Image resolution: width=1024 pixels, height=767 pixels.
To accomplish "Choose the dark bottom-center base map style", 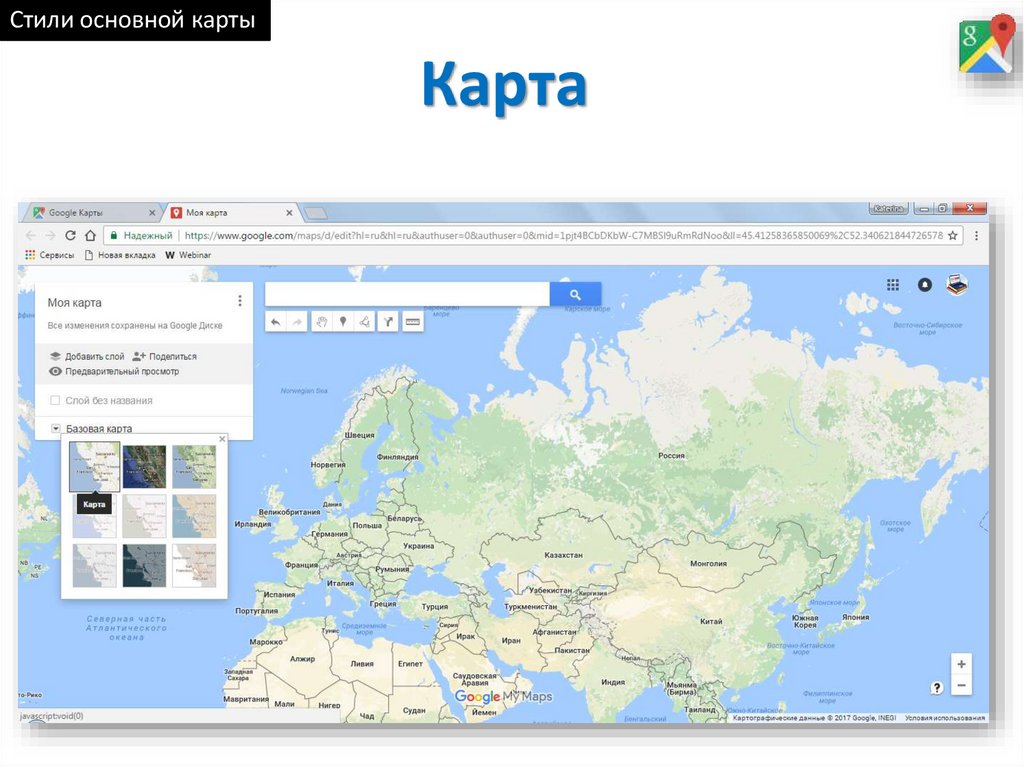I will click(144, 566).
